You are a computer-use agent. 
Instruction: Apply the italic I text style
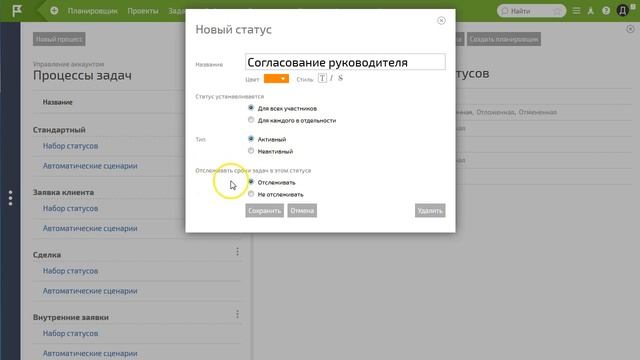(x=331, y=78)
